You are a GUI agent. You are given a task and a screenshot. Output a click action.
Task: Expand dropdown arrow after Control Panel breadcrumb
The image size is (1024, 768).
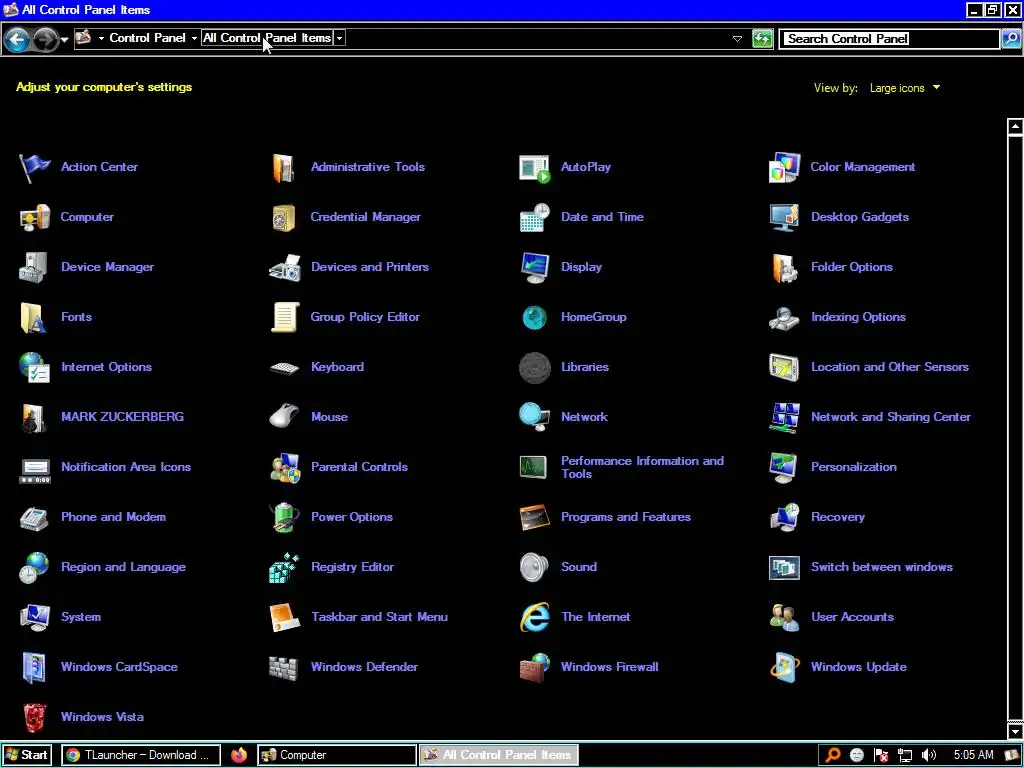(194, 39)
